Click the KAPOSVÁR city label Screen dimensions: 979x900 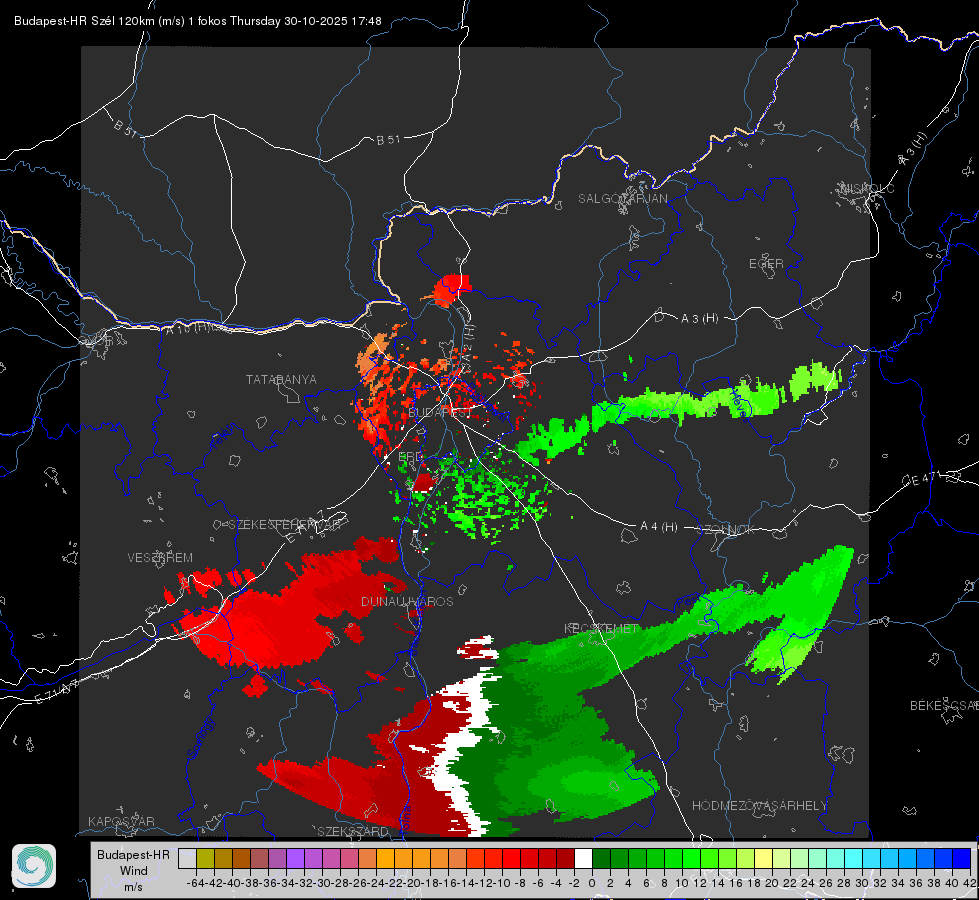121,821
